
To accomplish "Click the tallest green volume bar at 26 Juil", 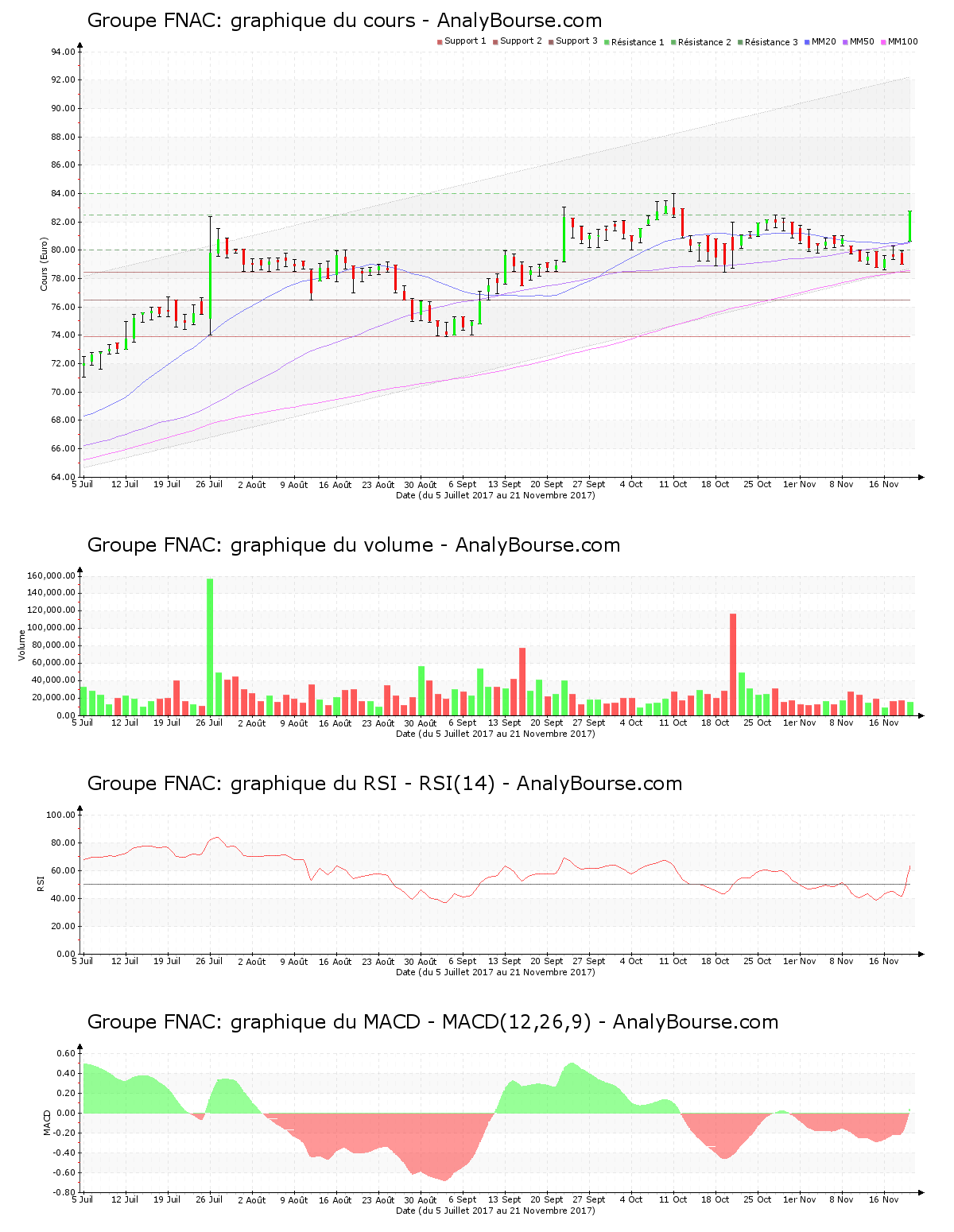I will [x=210, y=647].
